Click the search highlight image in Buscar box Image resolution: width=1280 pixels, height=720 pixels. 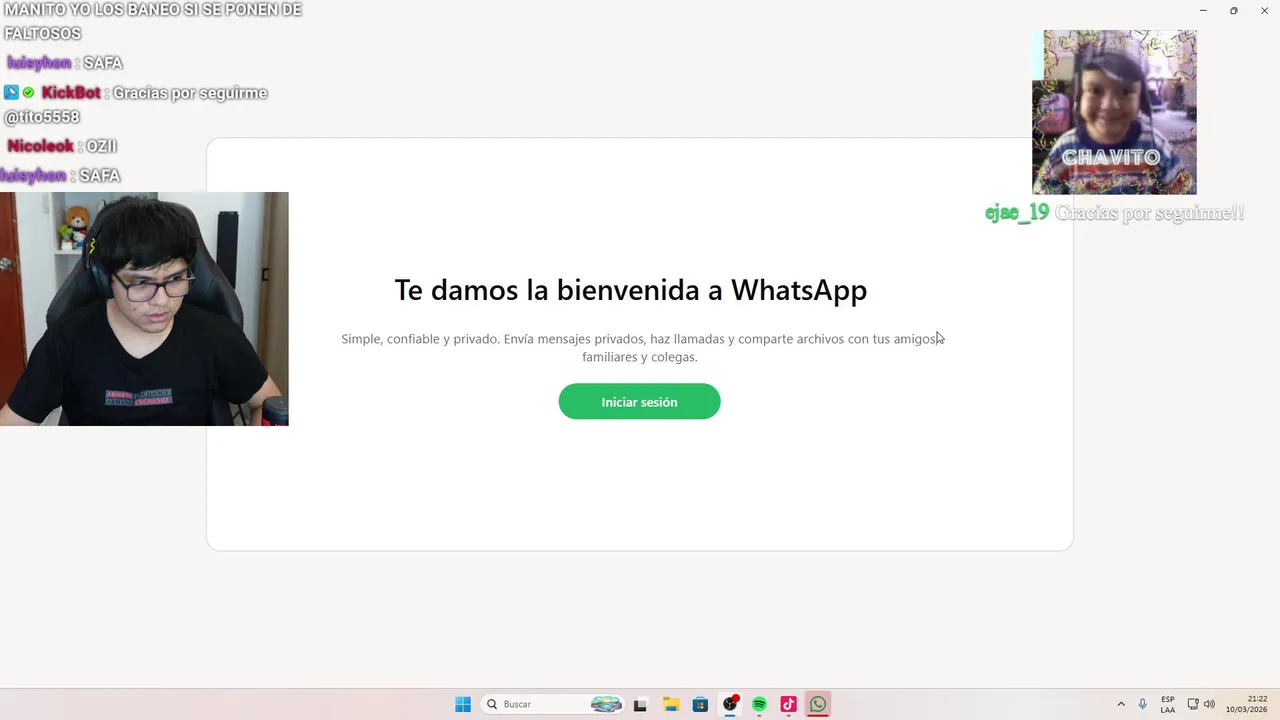click(606, 704)
